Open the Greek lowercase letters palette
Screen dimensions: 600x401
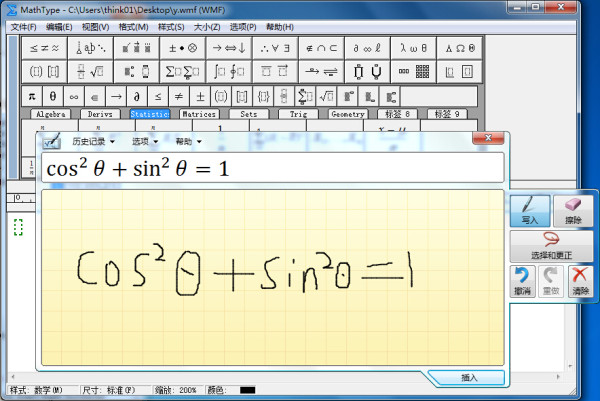[x=413, y=48]
